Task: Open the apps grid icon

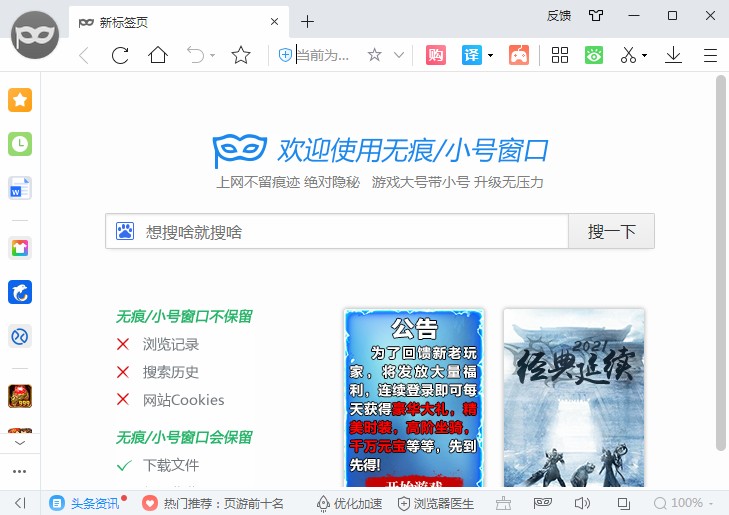Action: 560,55
